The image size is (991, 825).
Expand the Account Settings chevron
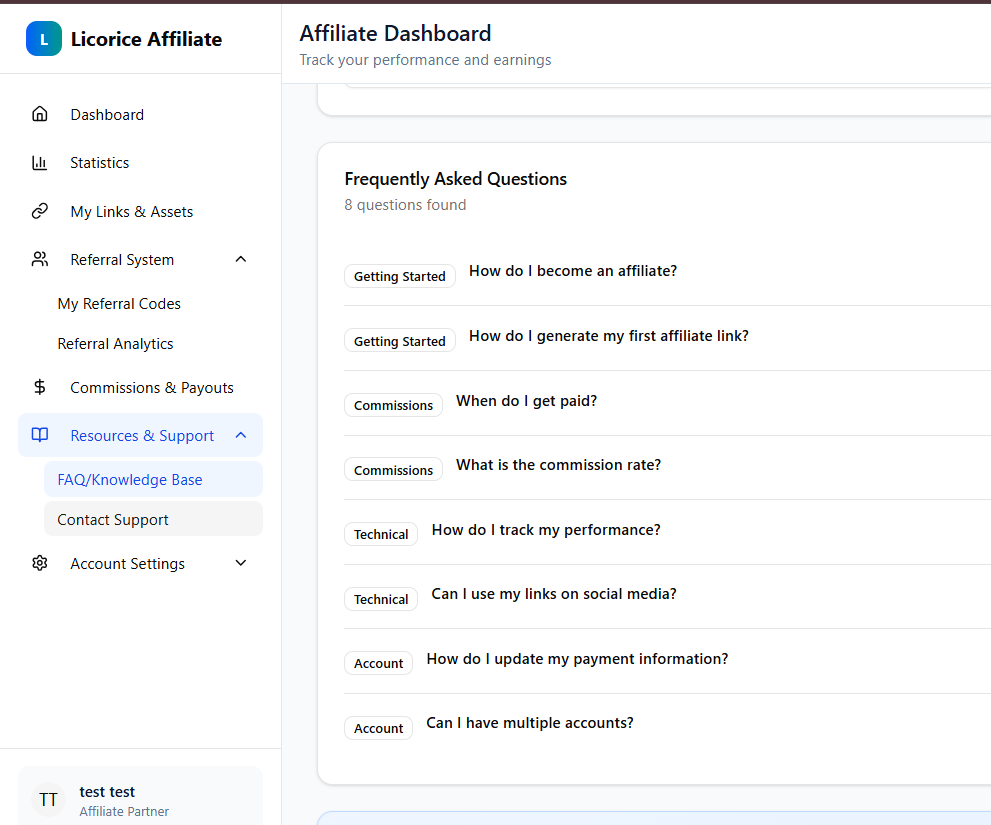coord(240,564)
